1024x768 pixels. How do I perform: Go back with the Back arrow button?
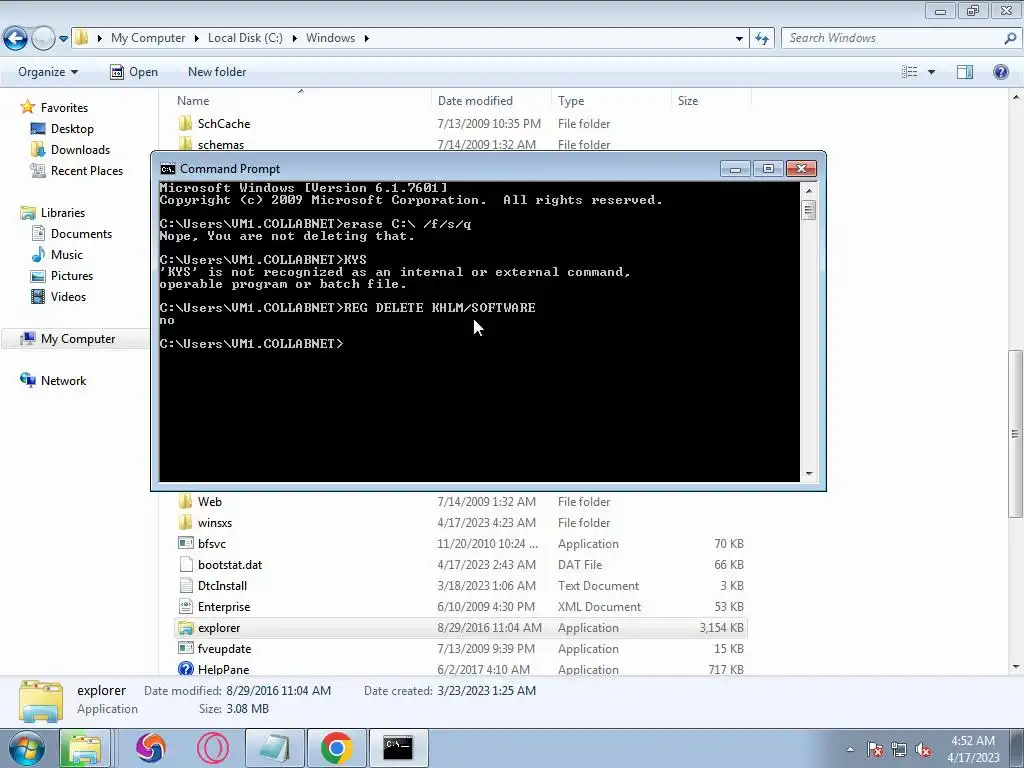[16, 39]
